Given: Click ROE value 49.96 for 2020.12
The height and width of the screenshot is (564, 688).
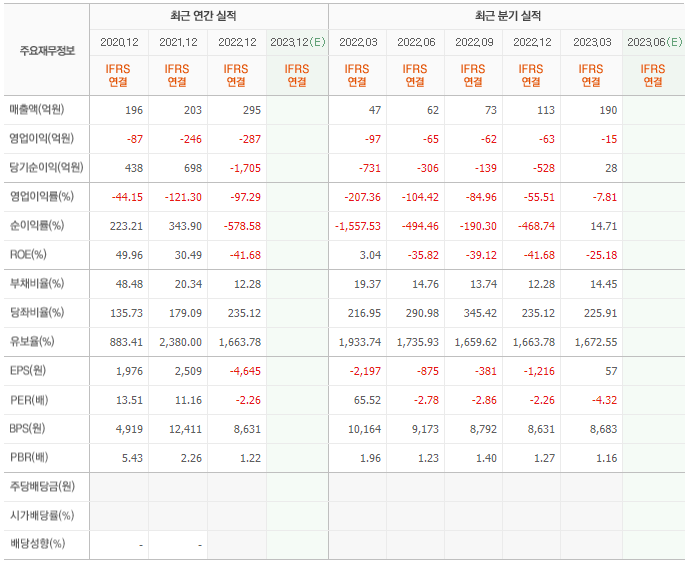Looking at the screenshot, I should 129,255.
